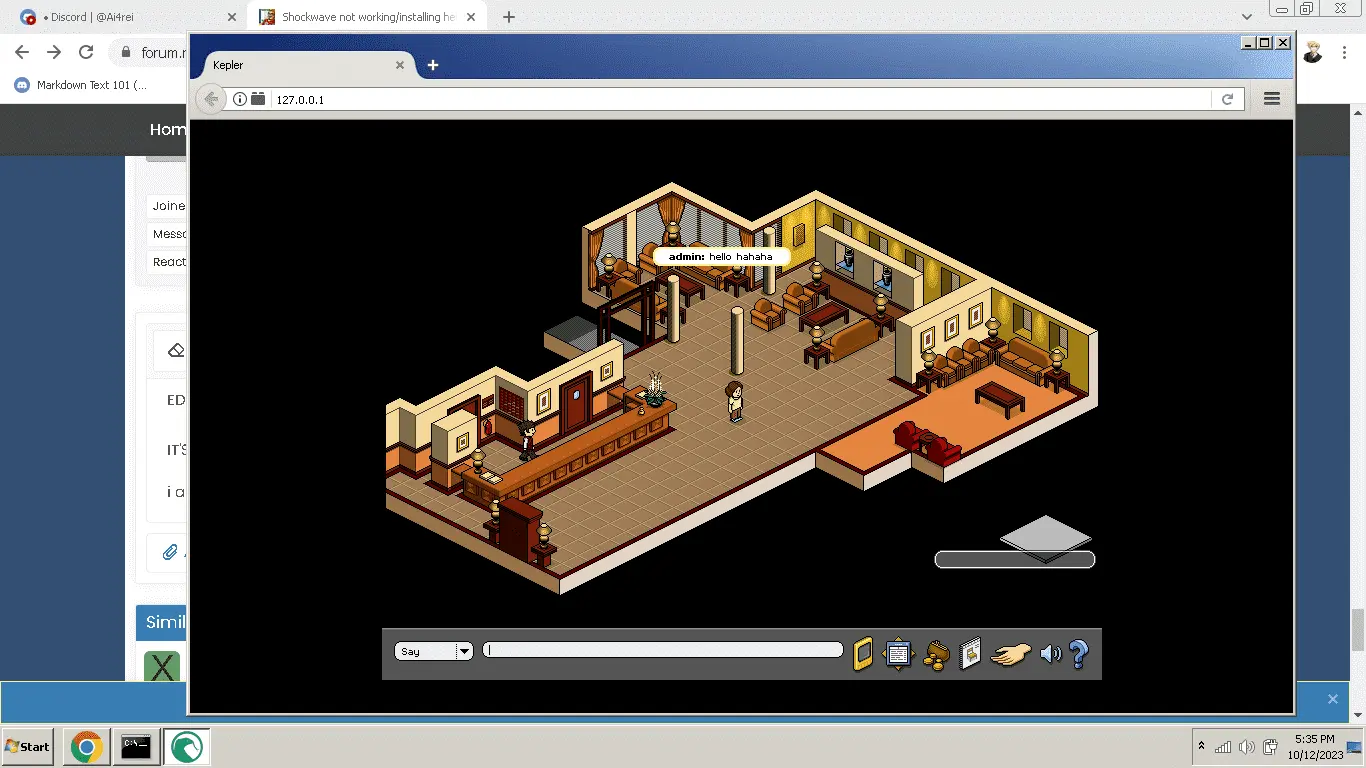1366x768 pixels.
Task: Open the room Navigator icon
Action: tap(898, 654)
